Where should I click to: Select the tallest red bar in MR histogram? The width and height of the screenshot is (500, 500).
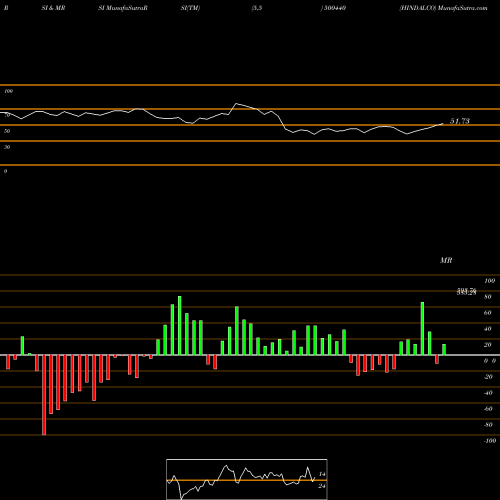point(44,395)
